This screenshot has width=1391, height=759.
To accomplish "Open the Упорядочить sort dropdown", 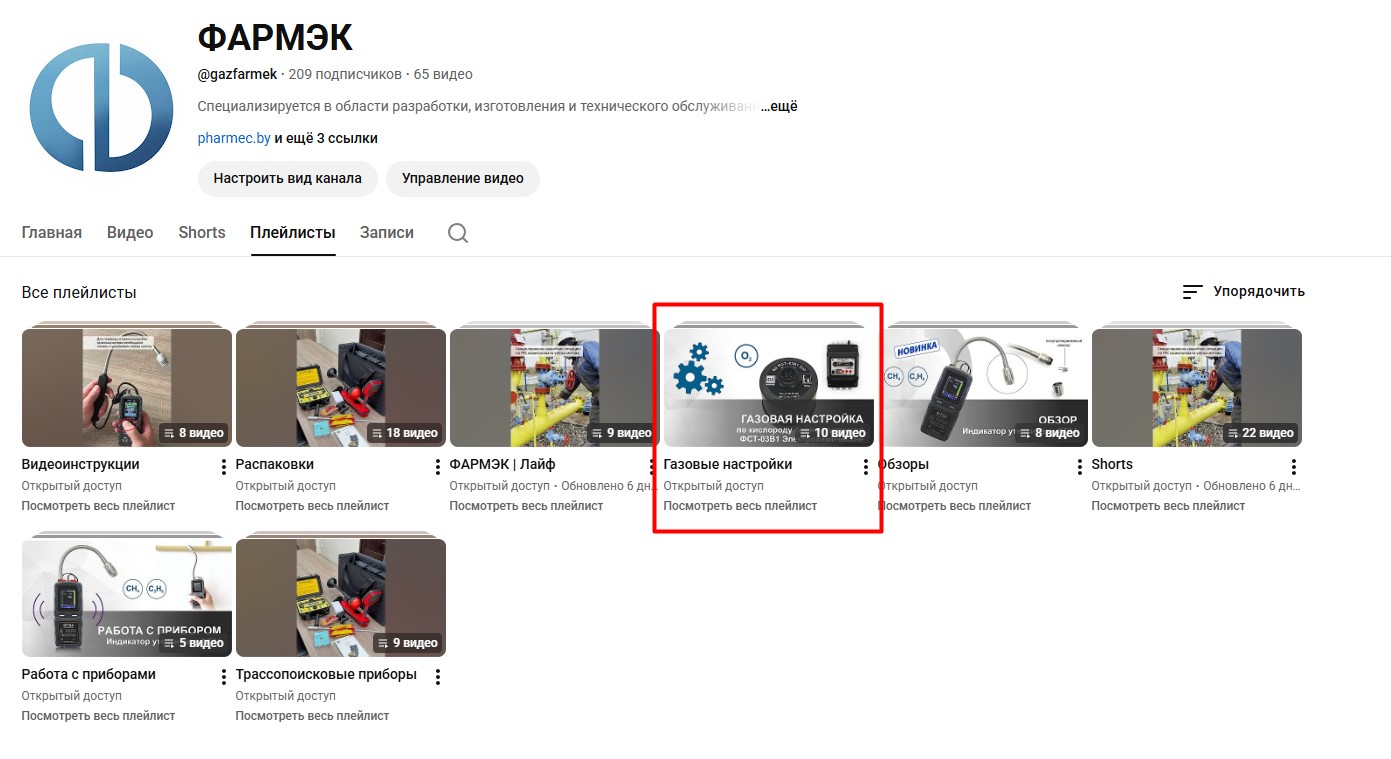I will pos(1243,292).
